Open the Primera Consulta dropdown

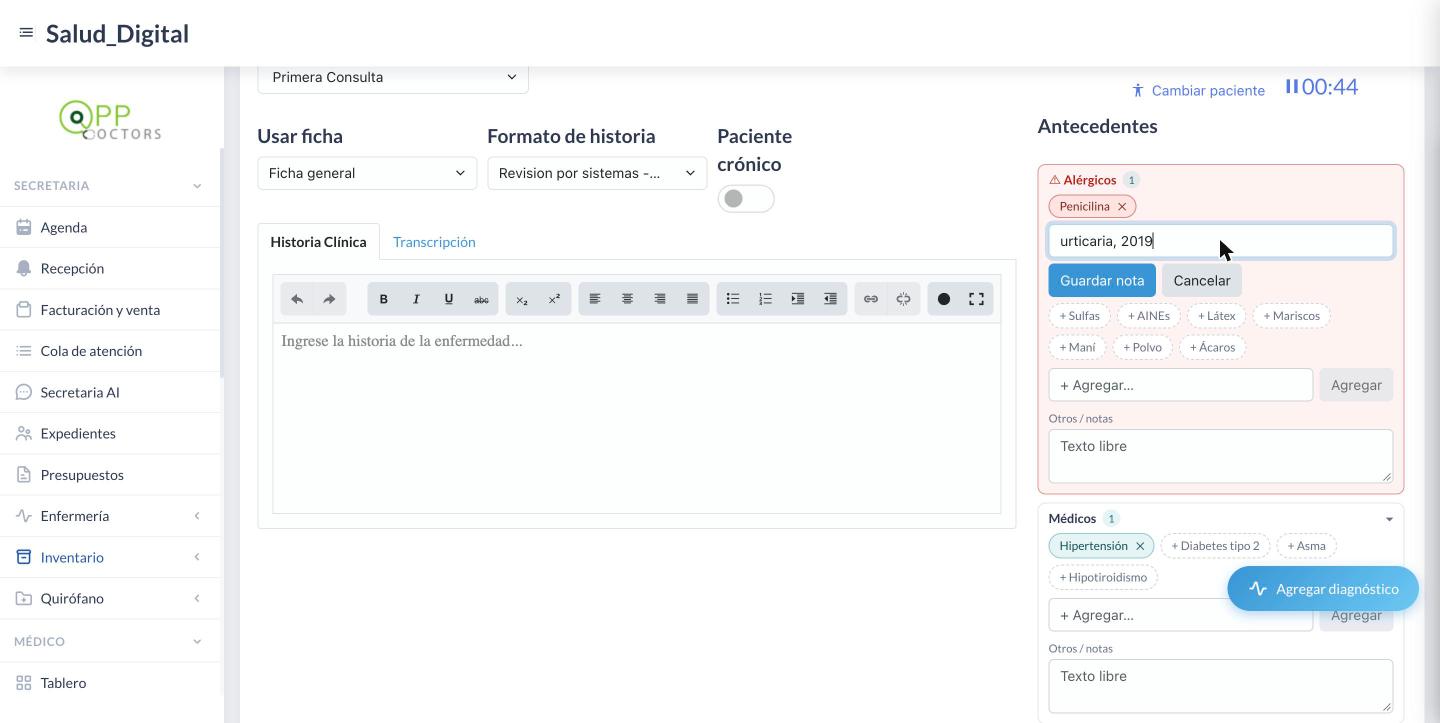pyautogui.click(x=393, y=77)
